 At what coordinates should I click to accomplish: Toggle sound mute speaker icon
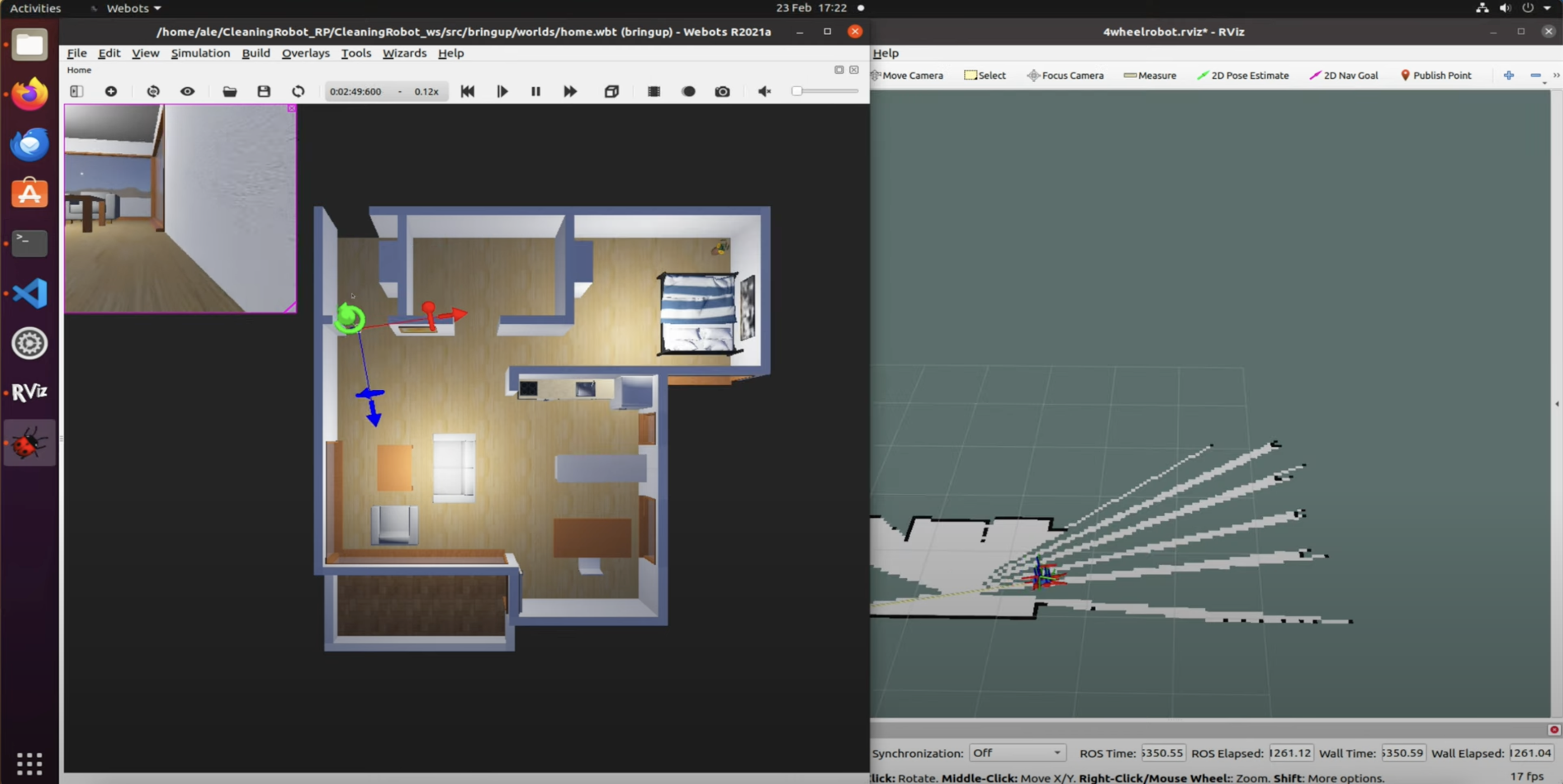coord(764,91)
